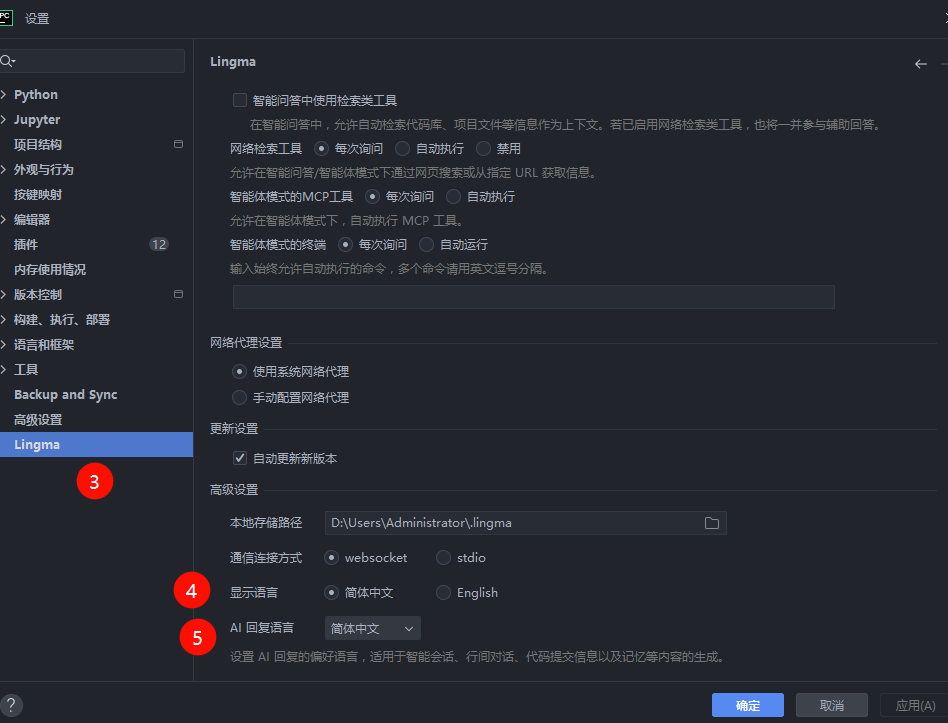Click the auto-execute commands input field

pyautogui.click(x=534, y=297)
